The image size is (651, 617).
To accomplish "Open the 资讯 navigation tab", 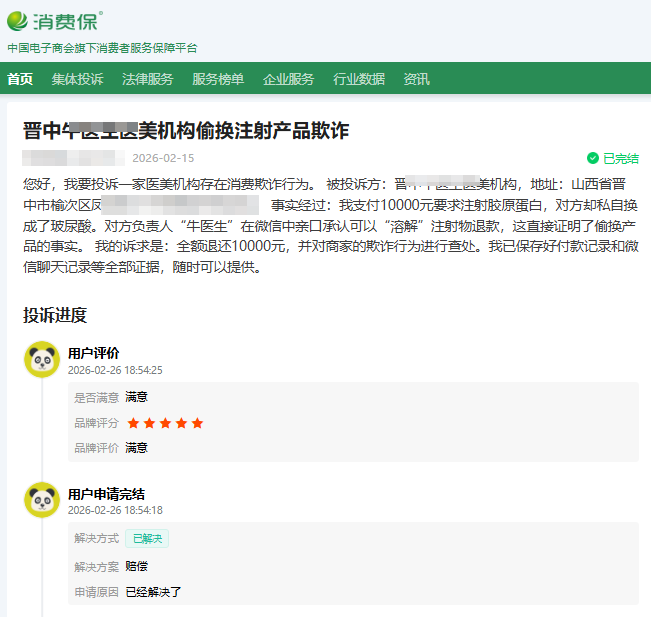I will [x=417, y=79].
